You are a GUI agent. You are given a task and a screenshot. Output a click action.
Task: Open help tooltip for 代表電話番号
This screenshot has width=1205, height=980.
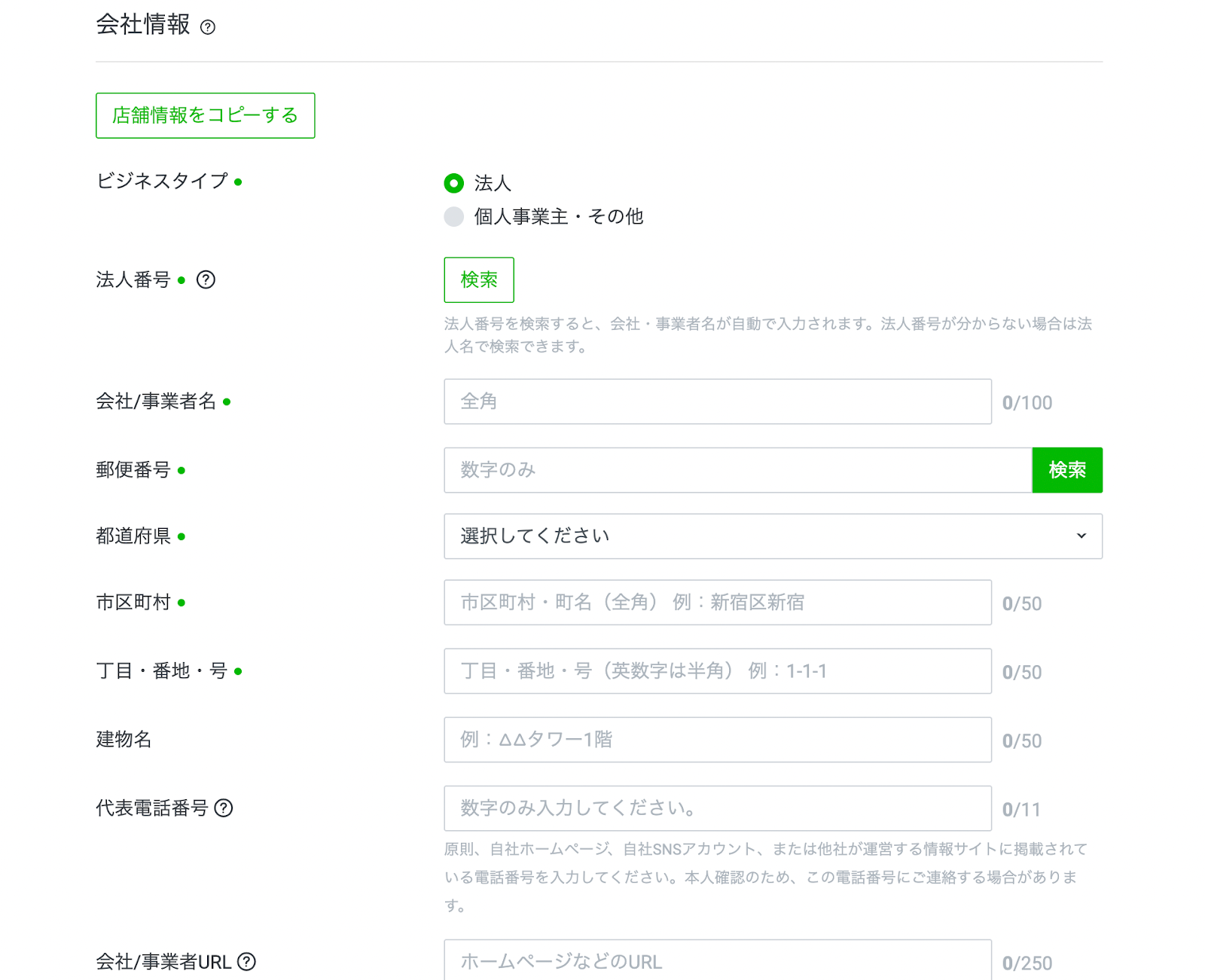coord(224,808)
